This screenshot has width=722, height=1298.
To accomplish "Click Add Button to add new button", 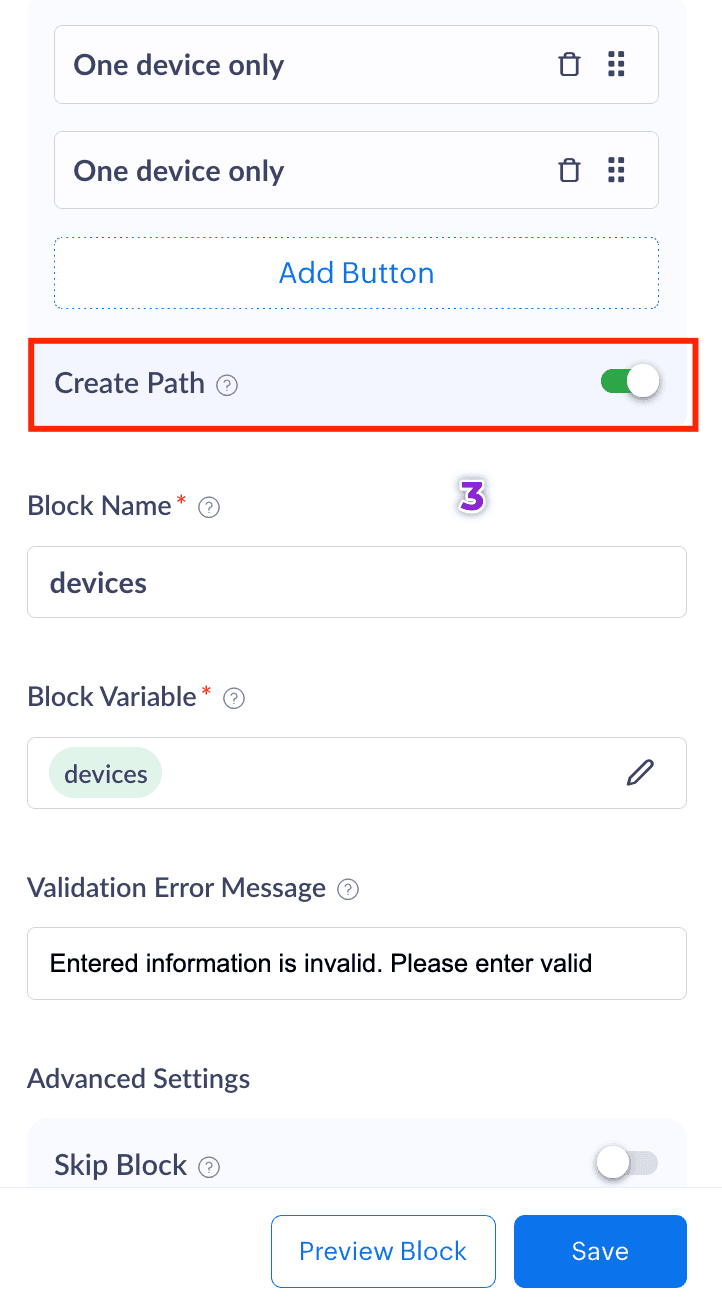I will tap(356, 273).
